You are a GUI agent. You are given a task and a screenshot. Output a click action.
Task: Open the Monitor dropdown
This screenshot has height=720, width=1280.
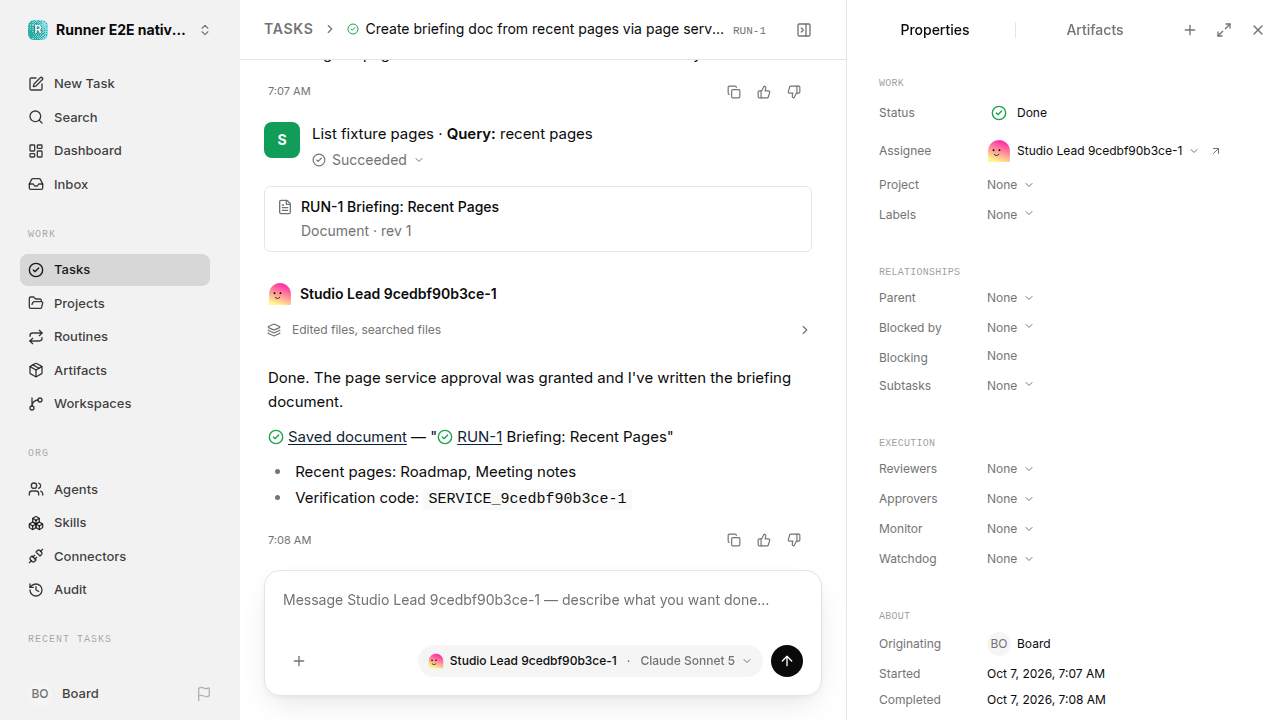1010,529
